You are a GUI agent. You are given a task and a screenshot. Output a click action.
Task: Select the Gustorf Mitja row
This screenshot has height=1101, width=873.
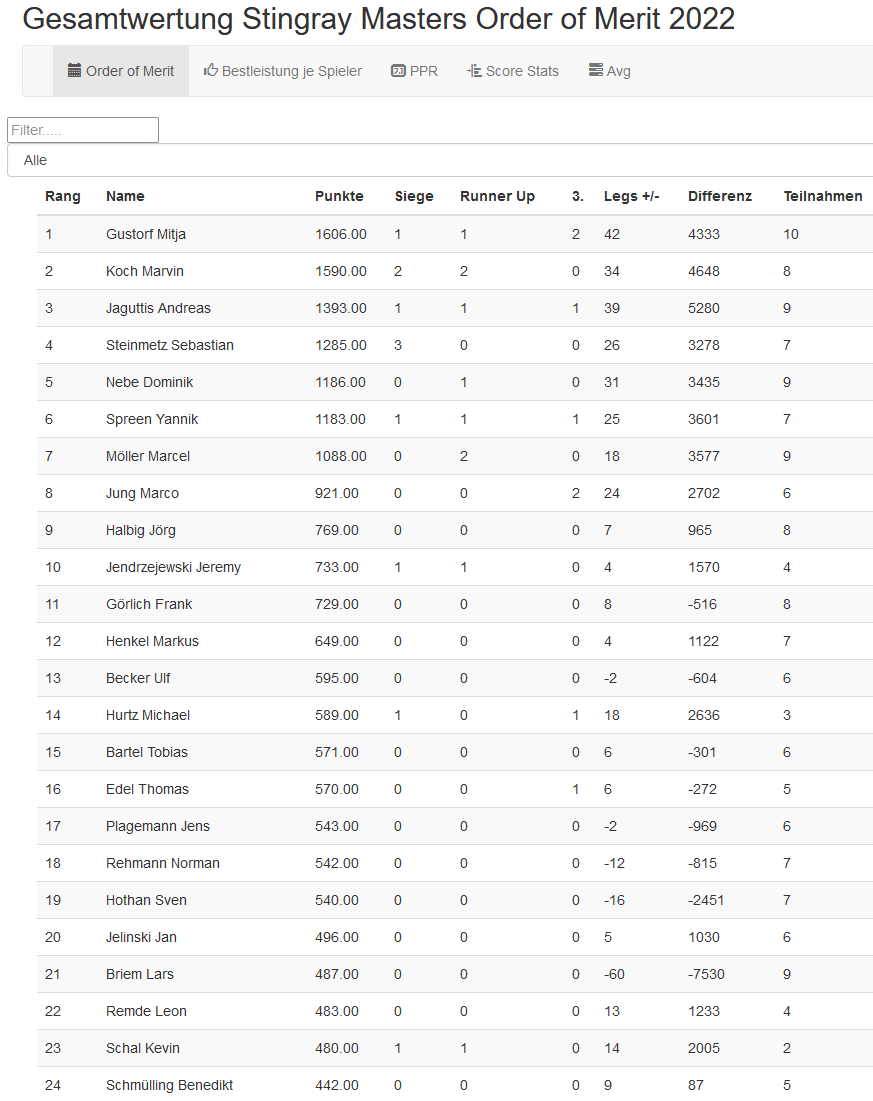click(x=146, y=234)
